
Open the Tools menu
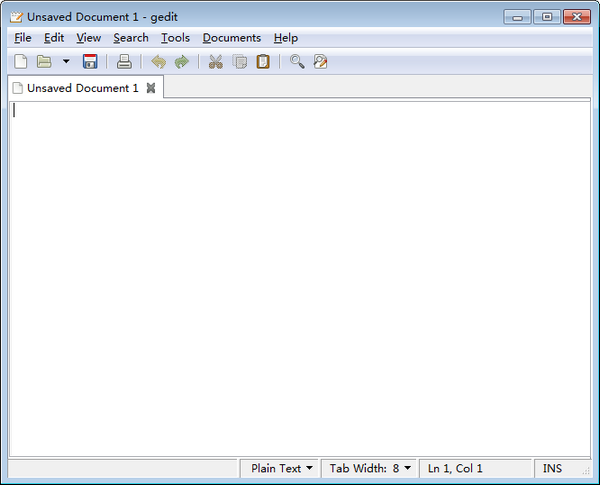175,38
